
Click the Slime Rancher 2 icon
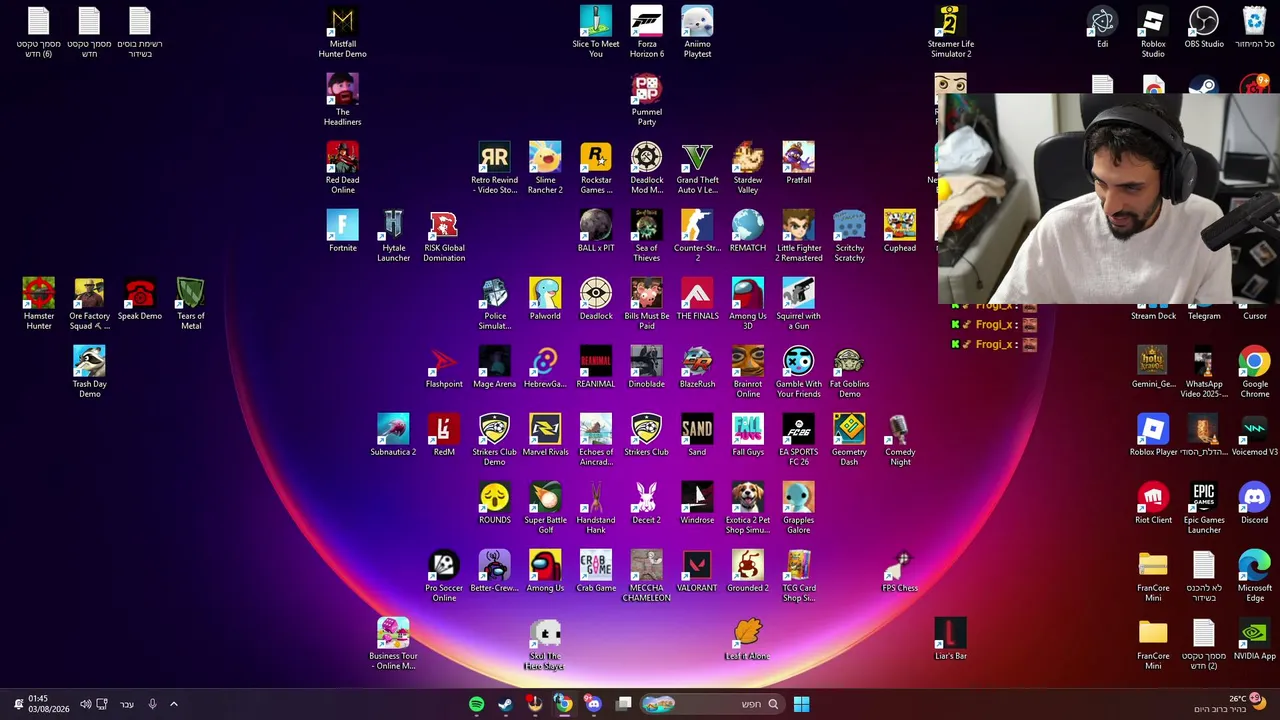pyautogui.click(x=545, y=169)
